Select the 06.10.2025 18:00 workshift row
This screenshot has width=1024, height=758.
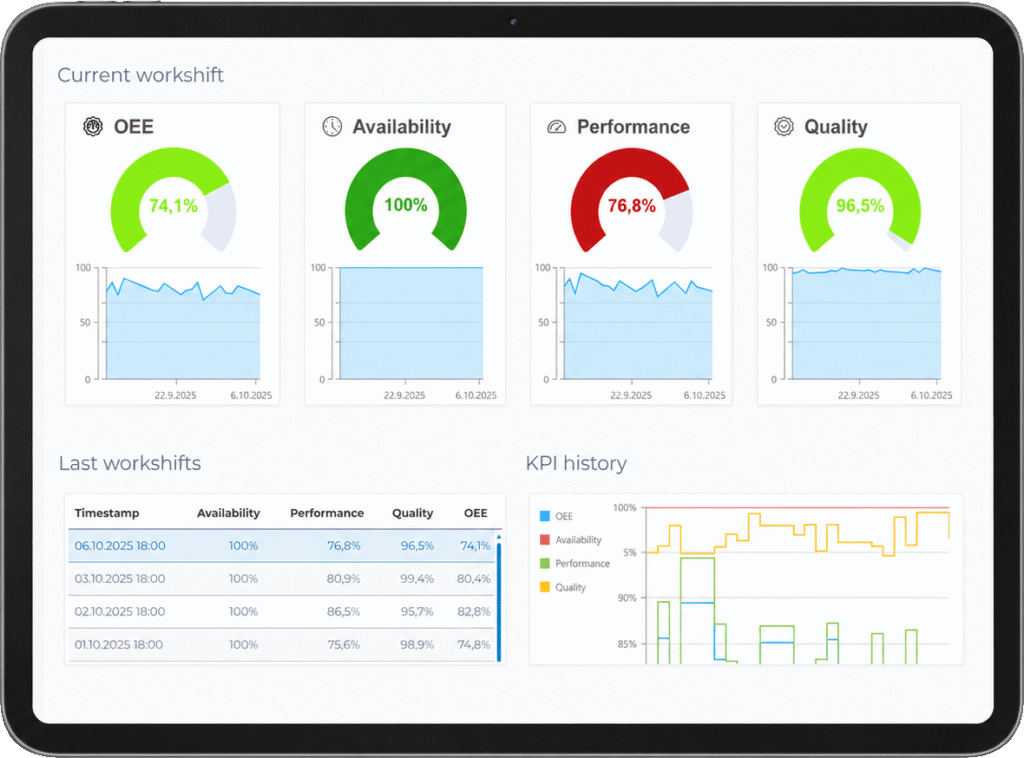(281, 546)
